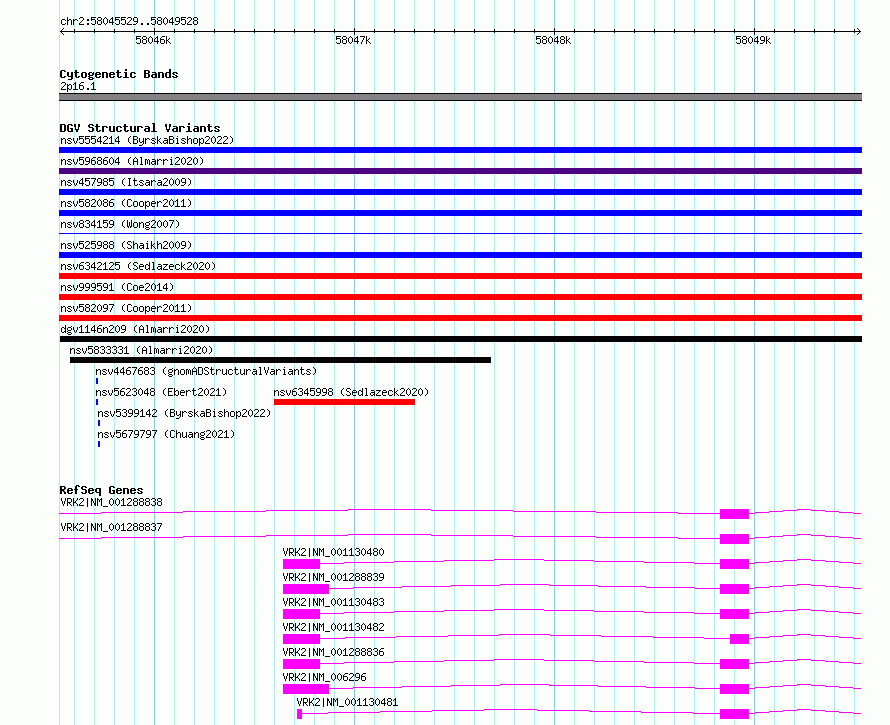Click the VRK2|NM_001130480 transcript label
This screenshot has height=725, width=890.
pos(334,552)
